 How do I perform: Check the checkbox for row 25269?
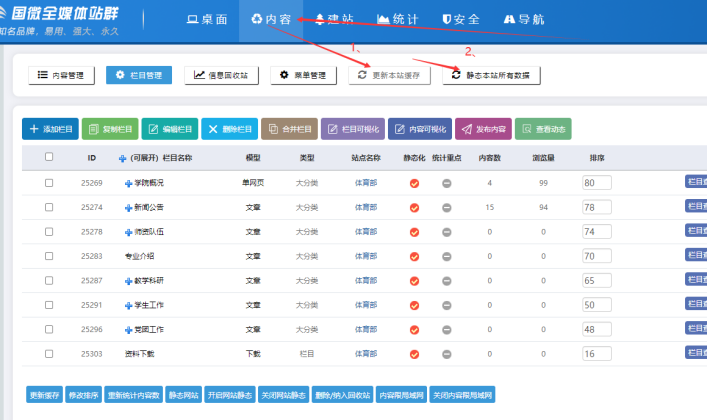49,183
